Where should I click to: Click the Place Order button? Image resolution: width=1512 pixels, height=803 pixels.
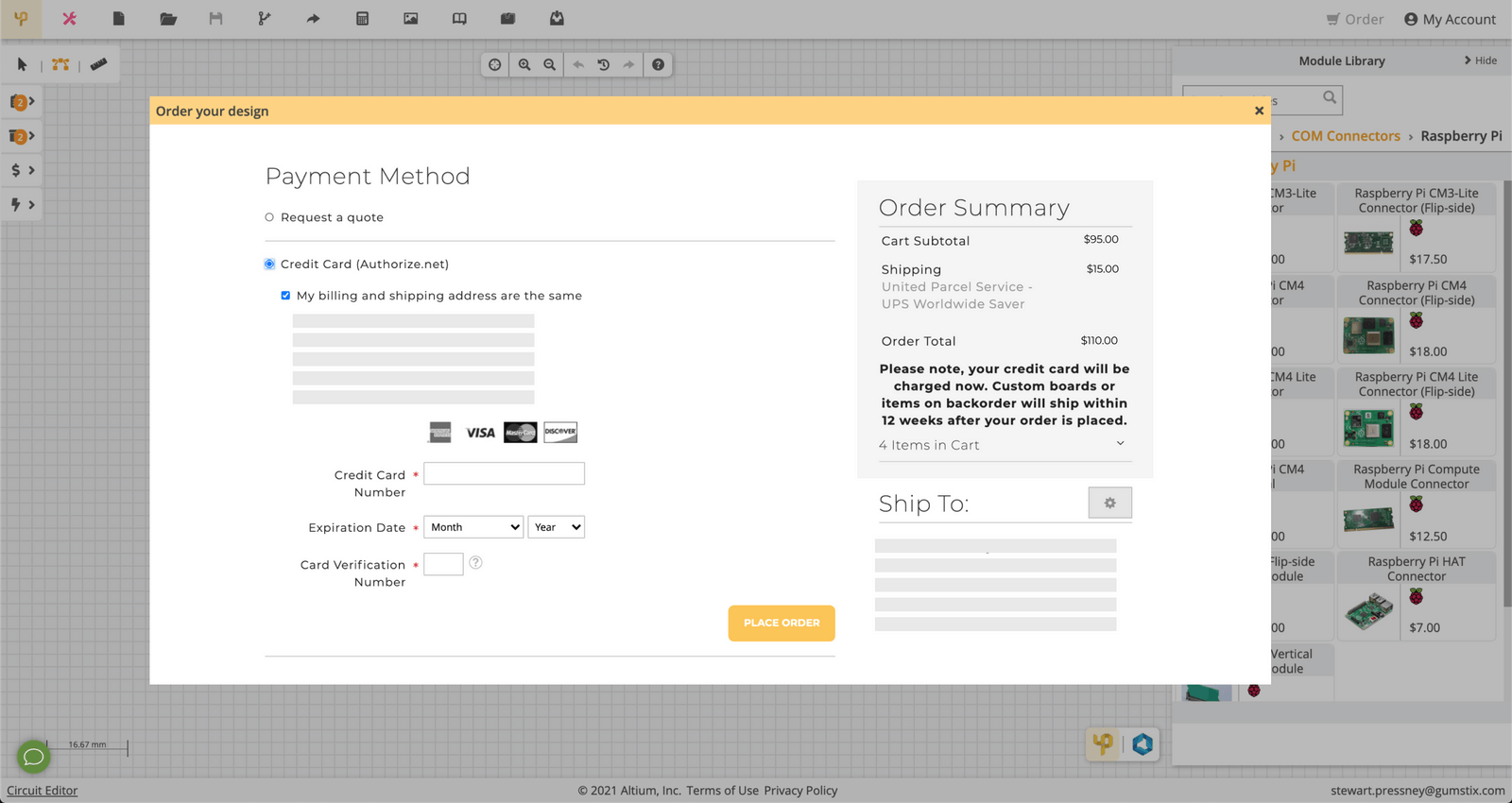(x=782, y=624)
